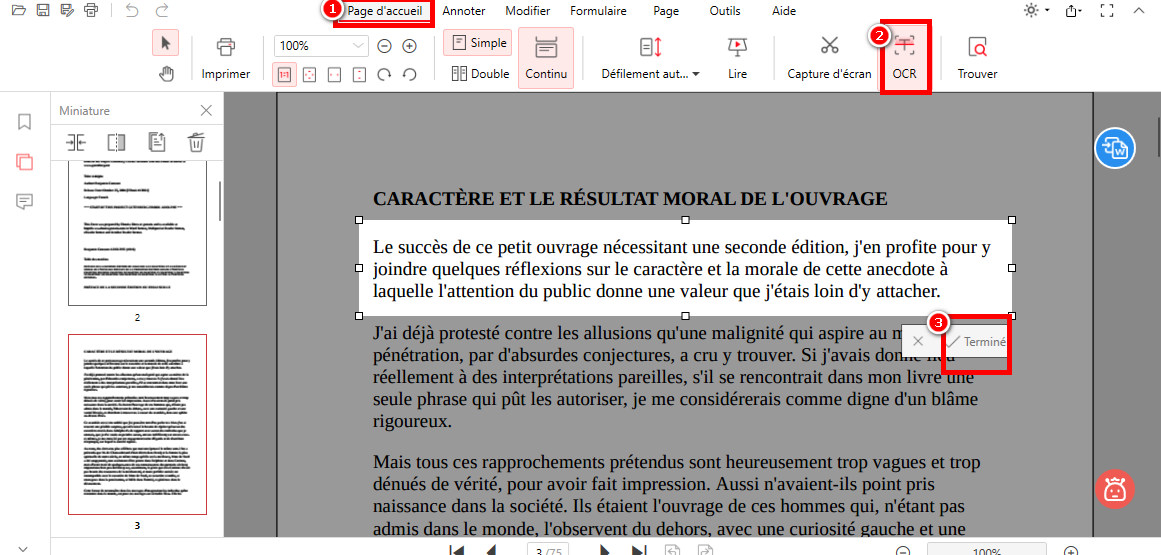Open the Modifier tab
This screenshot has height=555, width=1161.
[x=527, y=11]
